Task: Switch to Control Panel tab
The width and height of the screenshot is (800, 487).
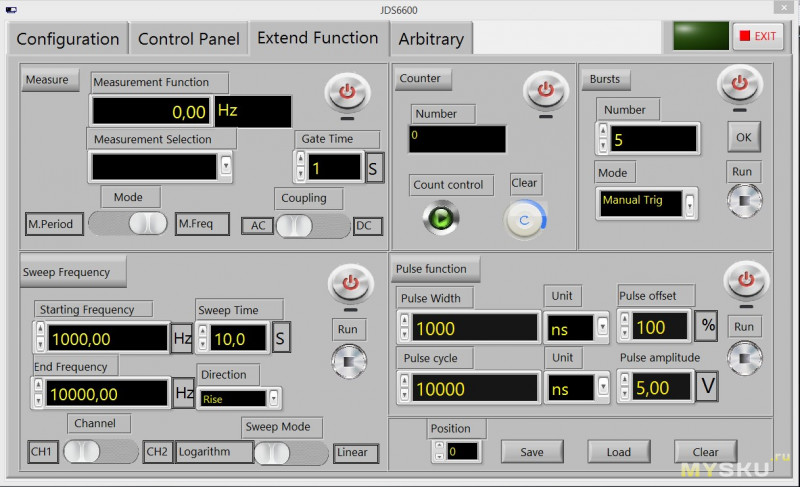Action: (x=188, y=39)
